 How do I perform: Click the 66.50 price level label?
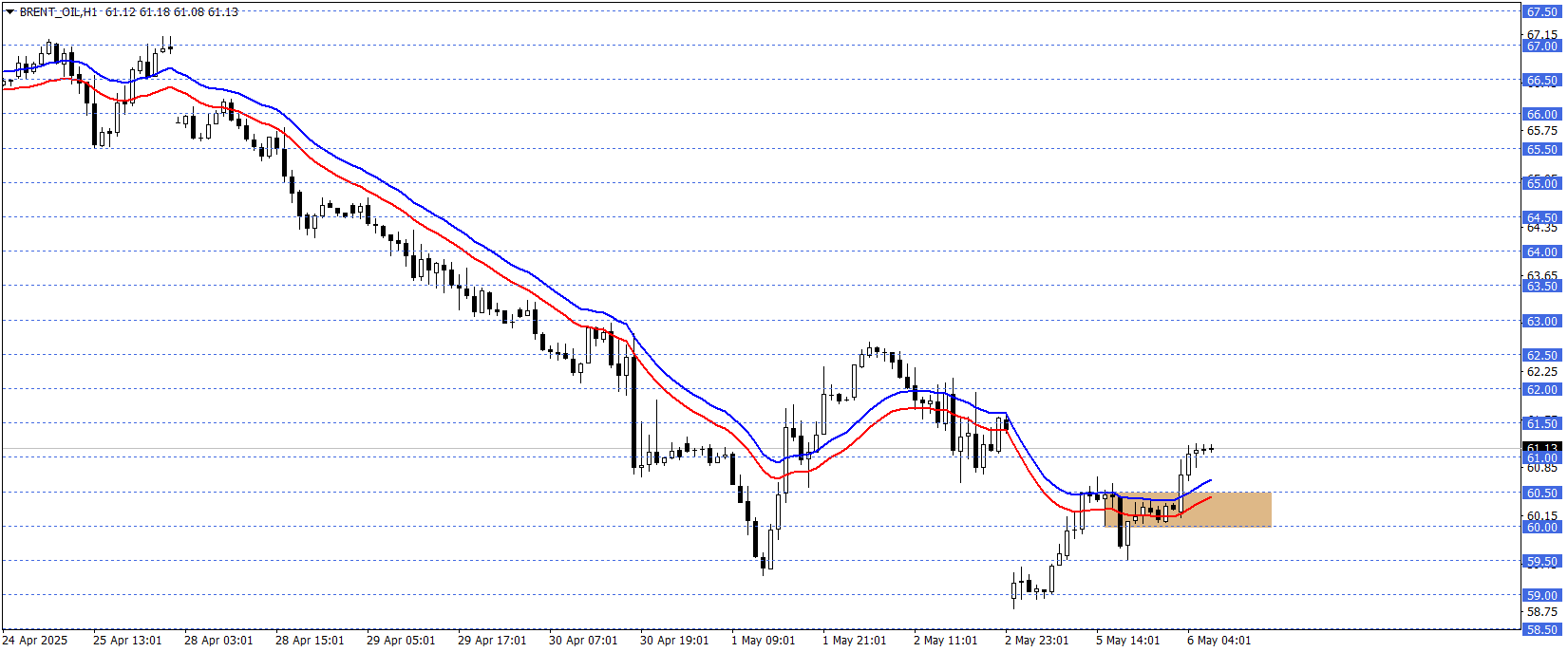pos(1543,81)
